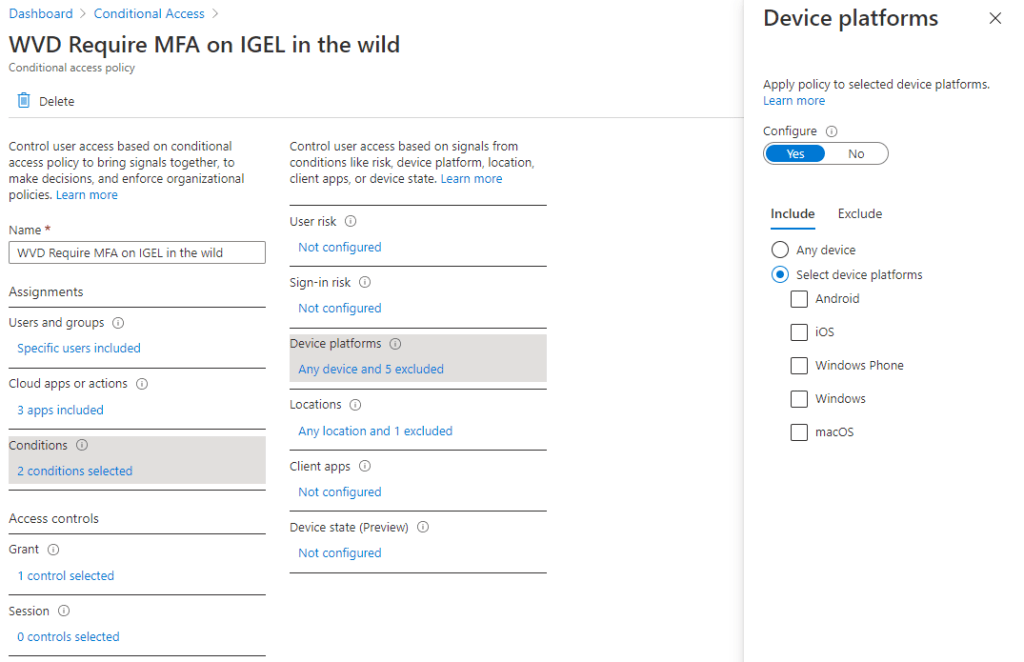Switch Configure toggle to No

tap(856, 154)
